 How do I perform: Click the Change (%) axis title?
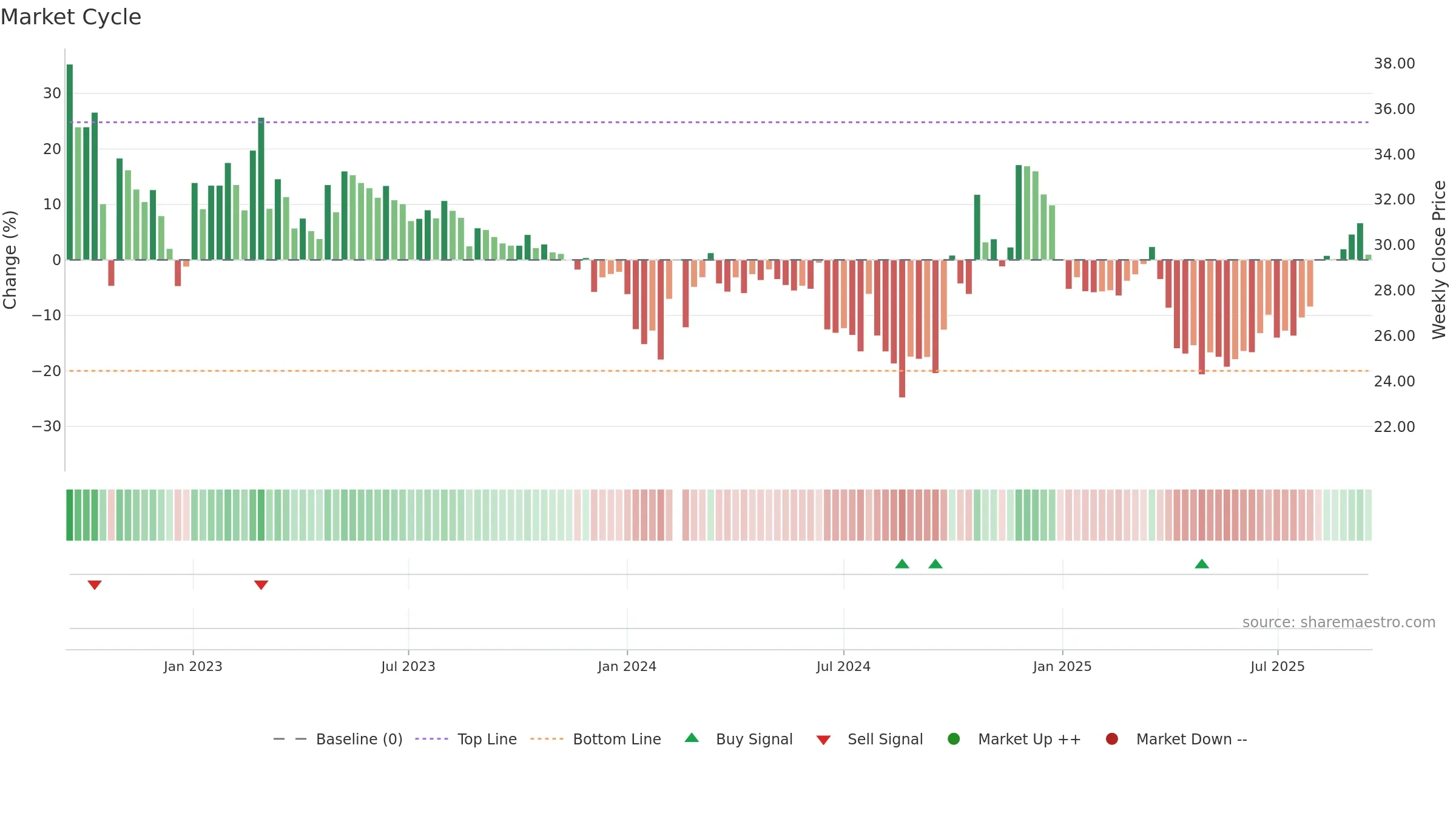pos(10,260)
